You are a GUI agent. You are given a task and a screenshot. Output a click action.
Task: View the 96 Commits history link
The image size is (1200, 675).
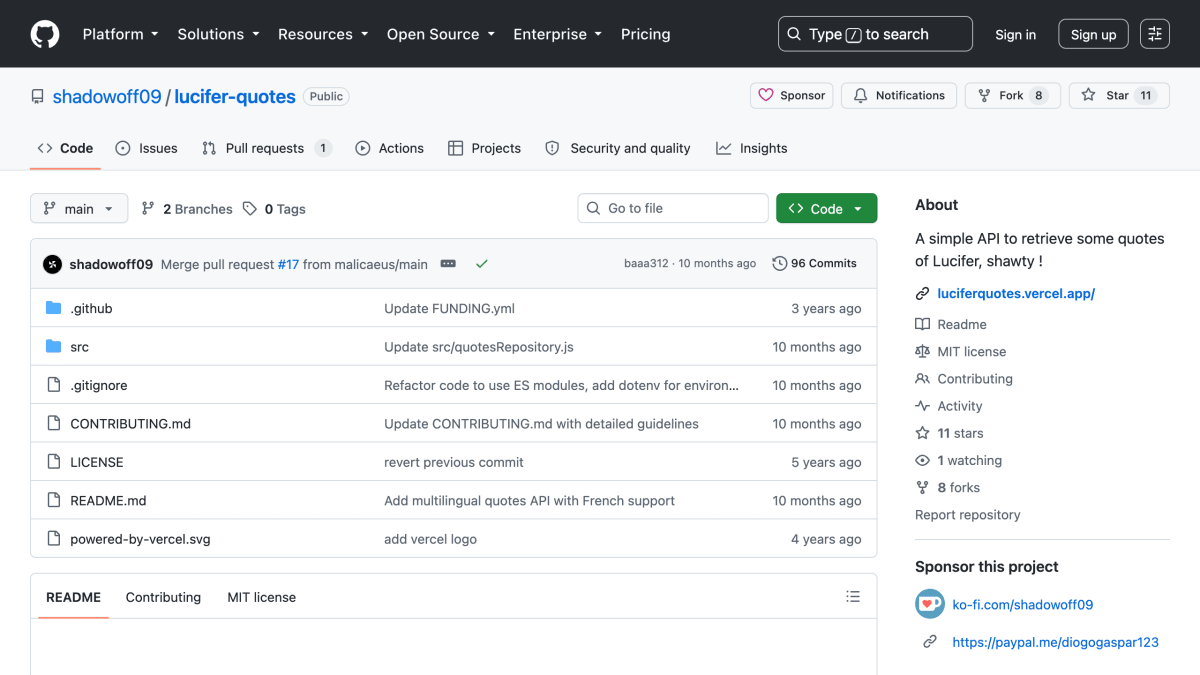tap(814, 264)
